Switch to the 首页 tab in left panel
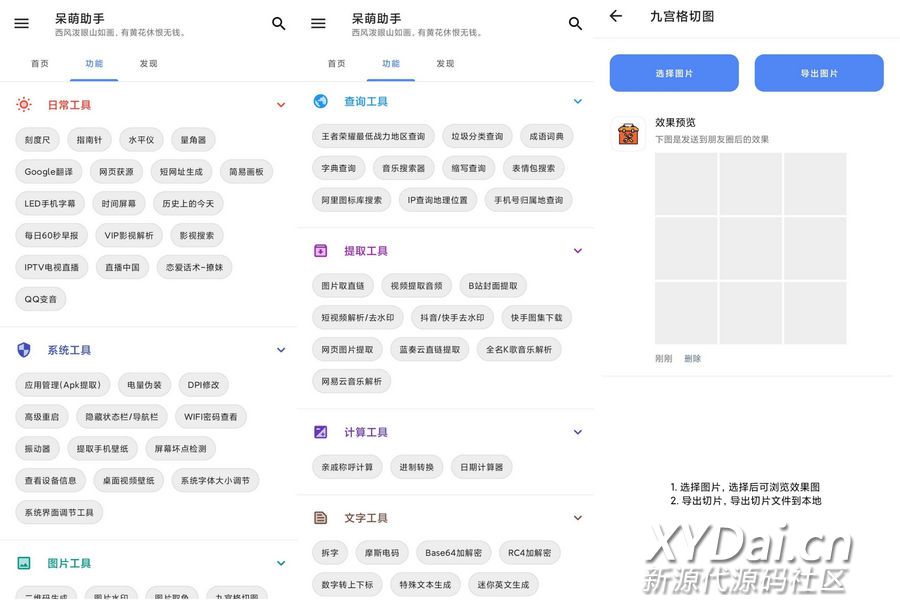 (40, 63)
